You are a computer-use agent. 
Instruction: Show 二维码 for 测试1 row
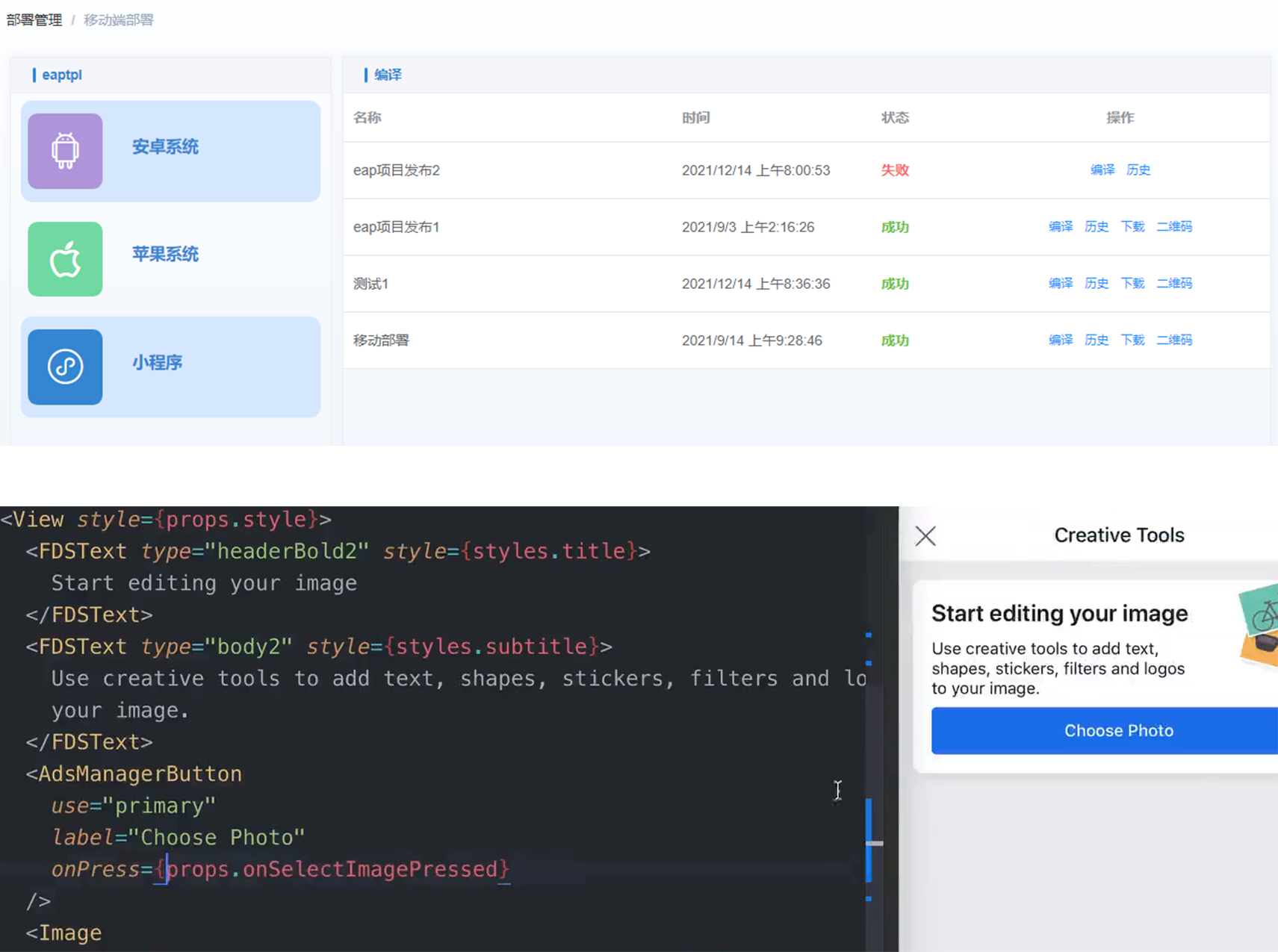[1174, 284]
